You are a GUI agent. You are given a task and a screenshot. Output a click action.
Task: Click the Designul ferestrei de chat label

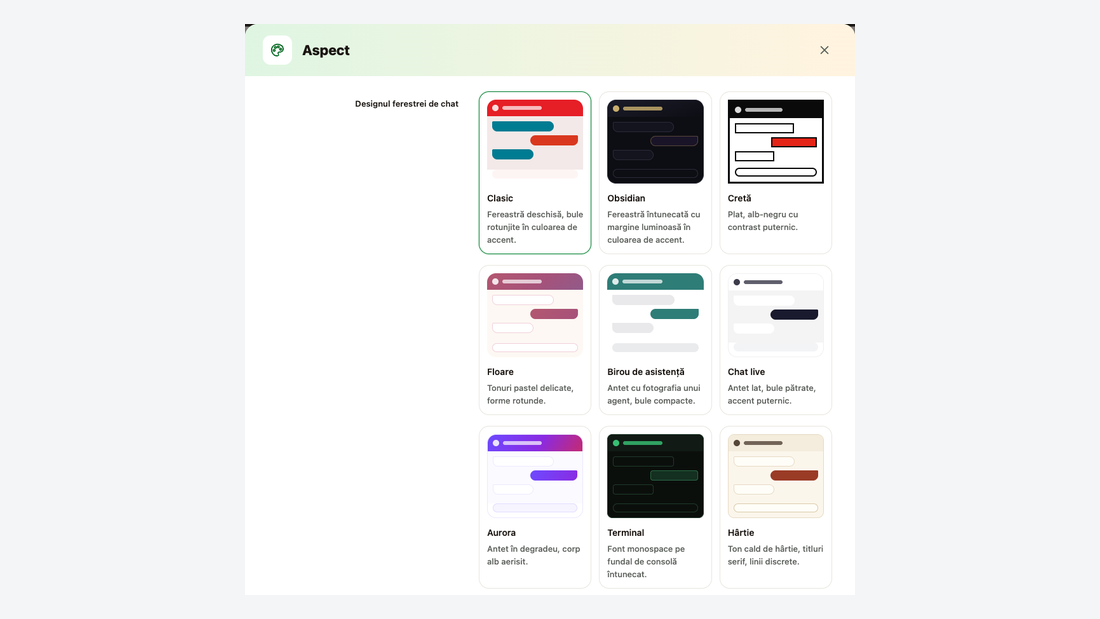coord(407,104)
